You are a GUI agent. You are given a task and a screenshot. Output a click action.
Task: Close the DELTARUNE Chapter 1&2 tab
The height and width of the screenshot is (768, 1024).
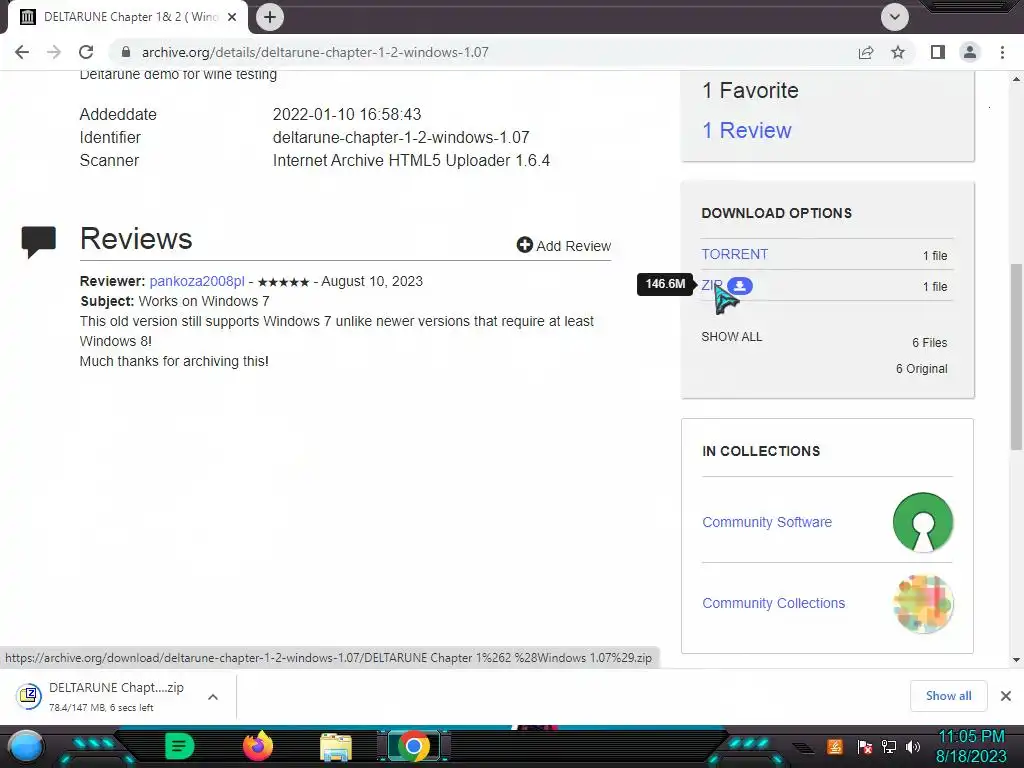coord(232,17)
